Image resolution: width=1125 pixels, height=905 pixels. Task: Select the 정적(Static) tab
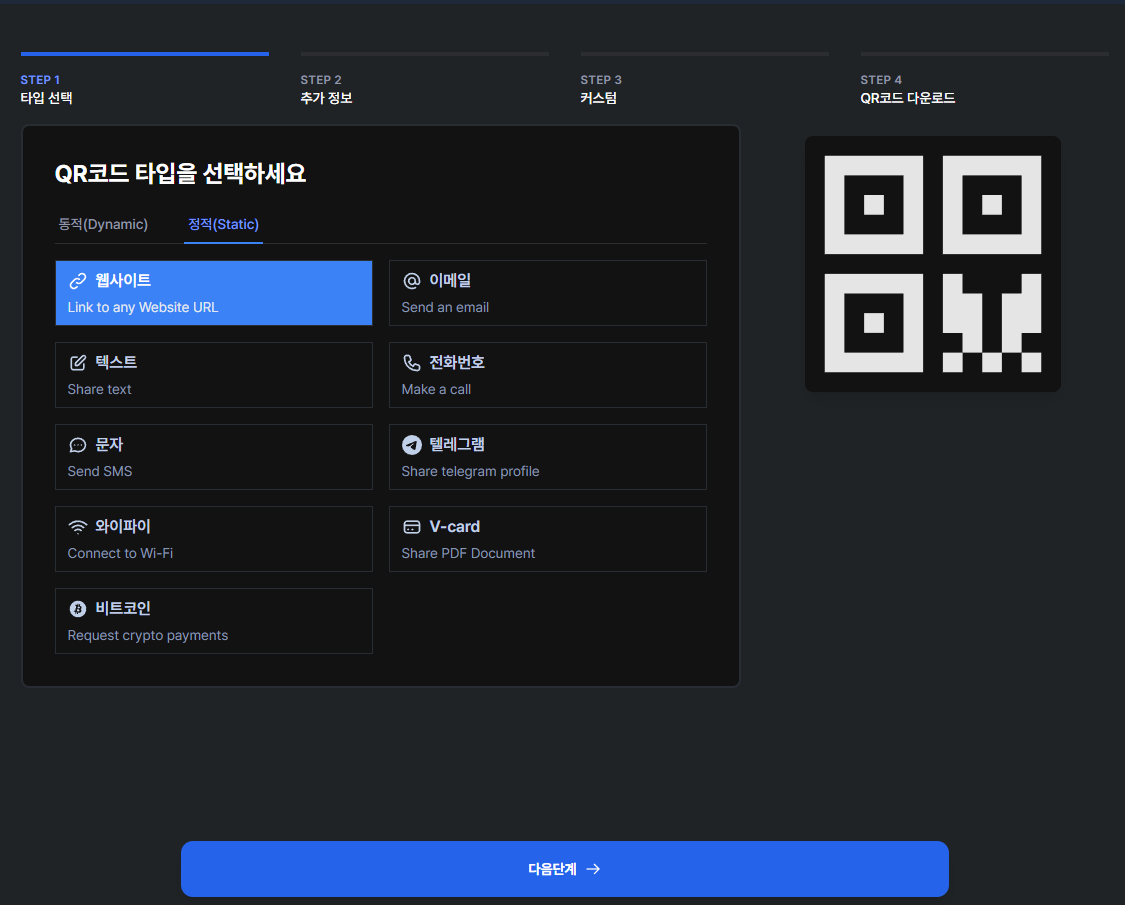tap(223, 225)
